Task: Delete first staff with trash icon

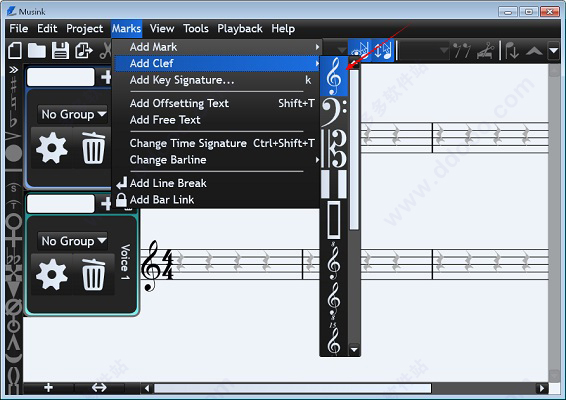Action: (94, 148)
